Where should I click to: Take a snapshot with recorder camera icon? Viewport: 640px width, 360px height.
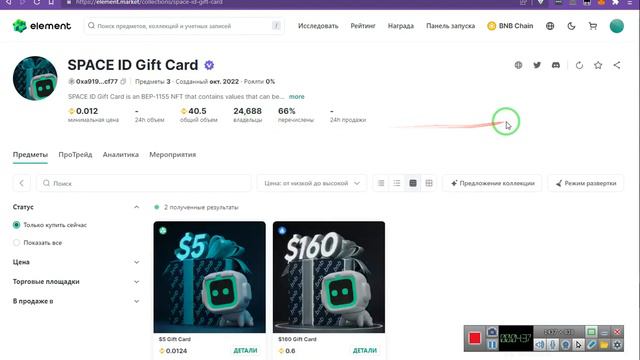click(x=492, y=332)
